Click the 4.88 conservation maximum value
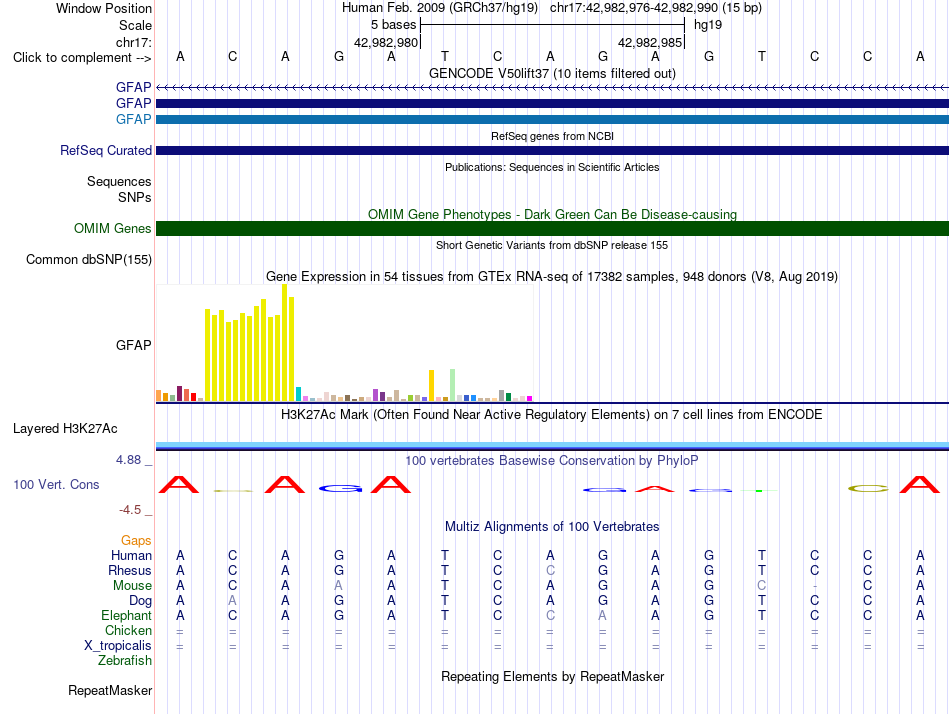This screenshot has width=950, height=714. point(128,460)
